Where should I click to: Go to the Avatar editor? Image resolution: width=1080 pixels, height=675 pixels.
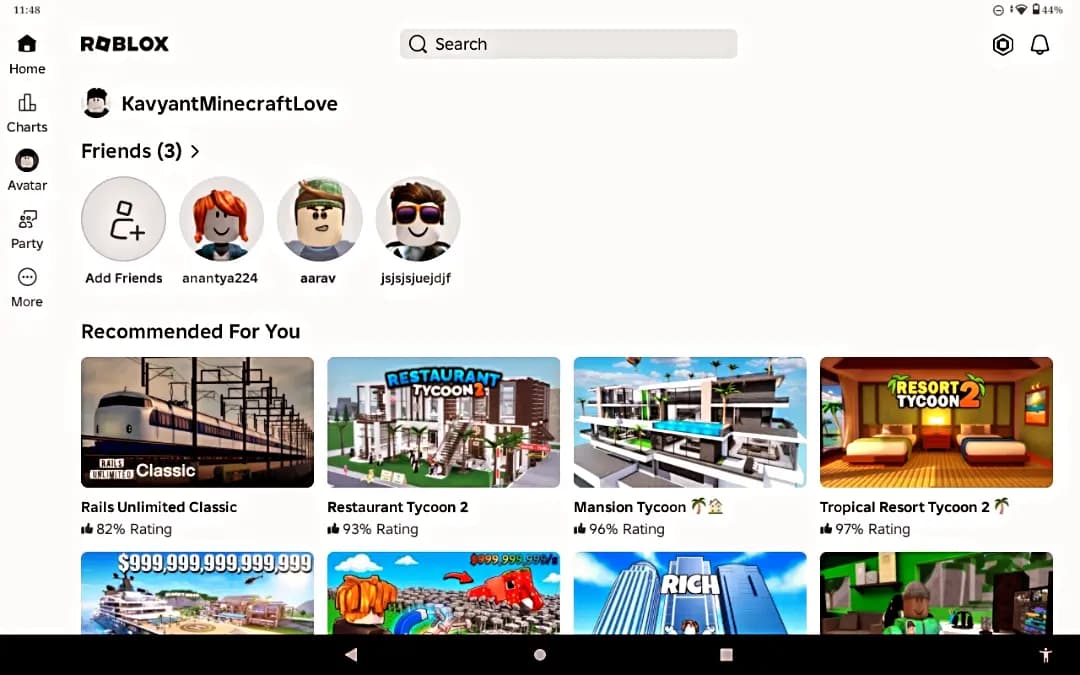27,171
